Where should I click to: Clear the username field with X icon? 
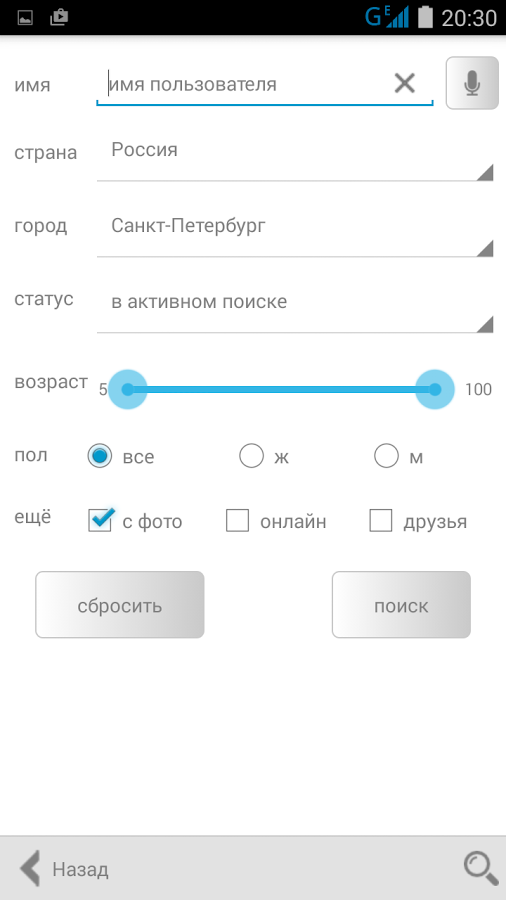tap(404, 84)
